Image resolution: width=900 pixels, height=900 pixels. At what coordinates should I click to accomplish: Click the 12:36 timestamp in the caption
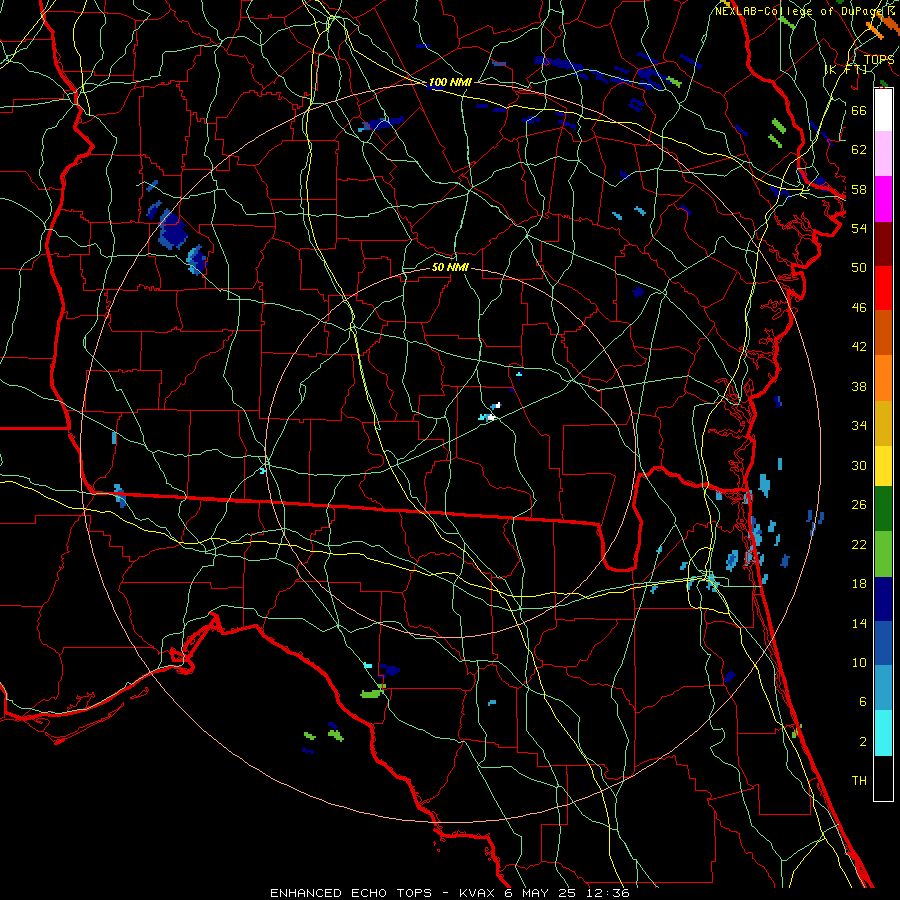pos(607,893)
